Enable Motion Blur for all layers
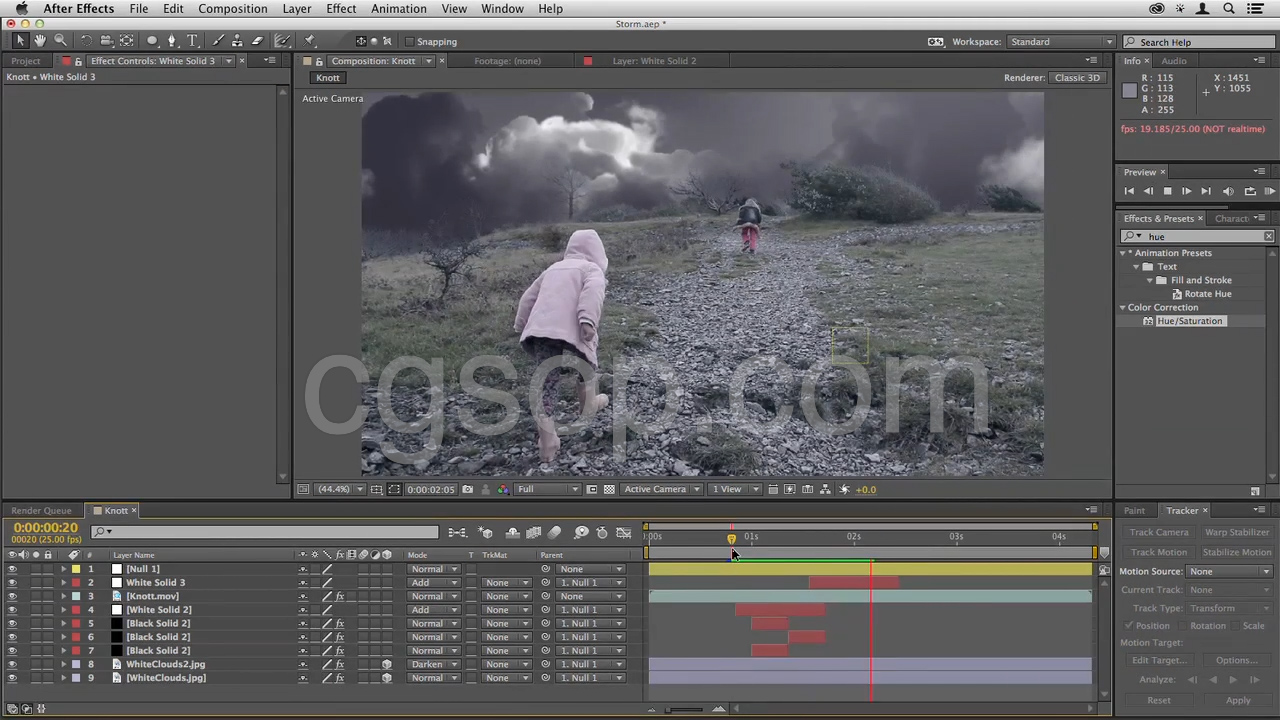 pyautogui.click(x=555, y=533)
